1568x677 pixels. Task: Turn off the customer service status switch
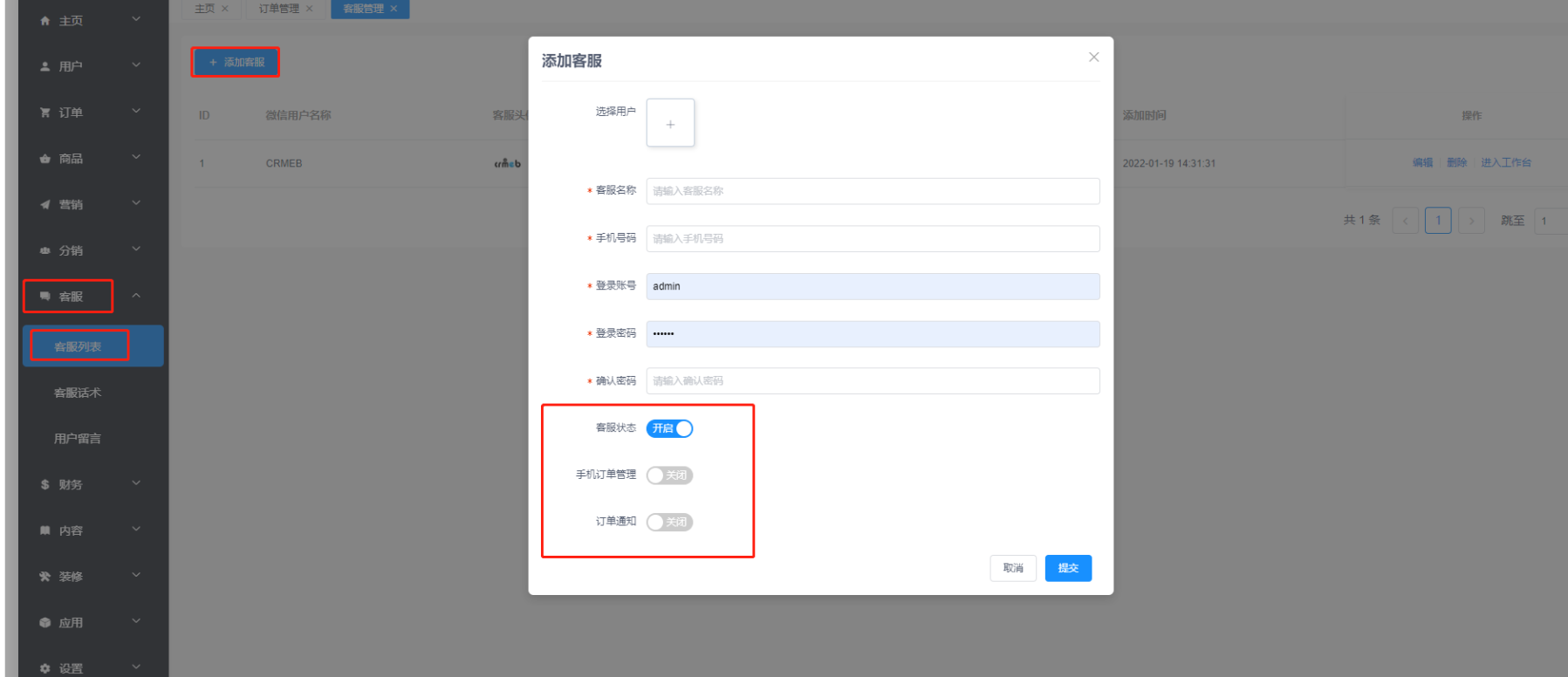[x=669, y=428]
